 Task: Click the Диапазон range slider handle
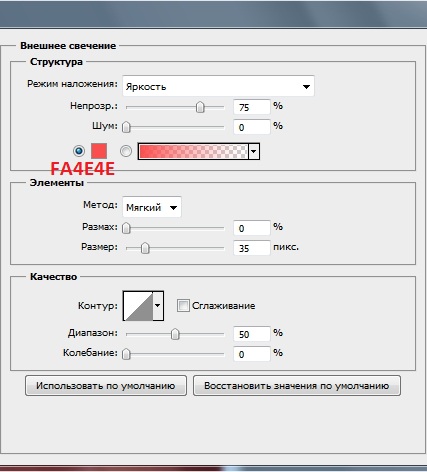click(175, 334)
